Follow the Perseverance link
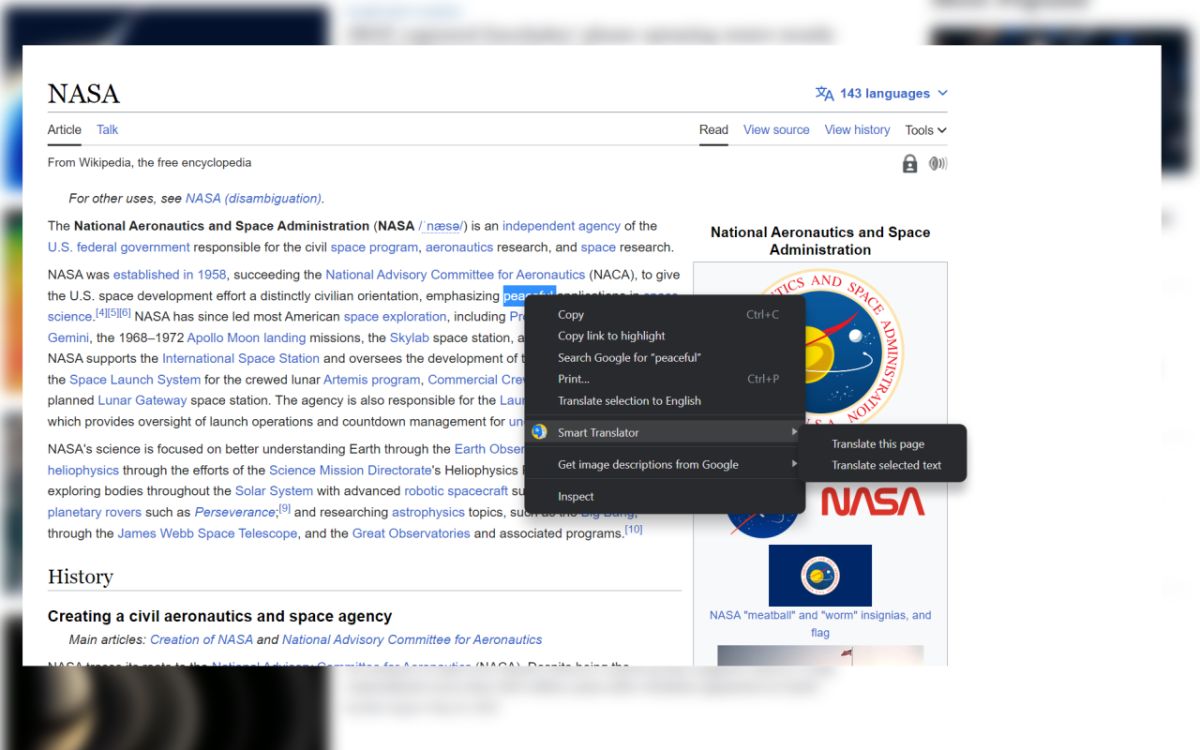 [235, 512]
